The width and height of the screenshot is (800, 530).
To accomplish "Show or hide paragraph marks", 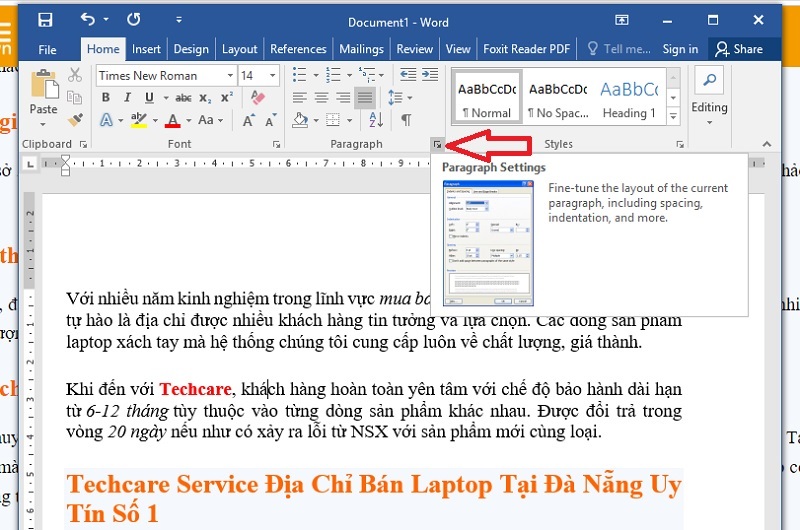I will pyautogui.click(x=406, y=120).
